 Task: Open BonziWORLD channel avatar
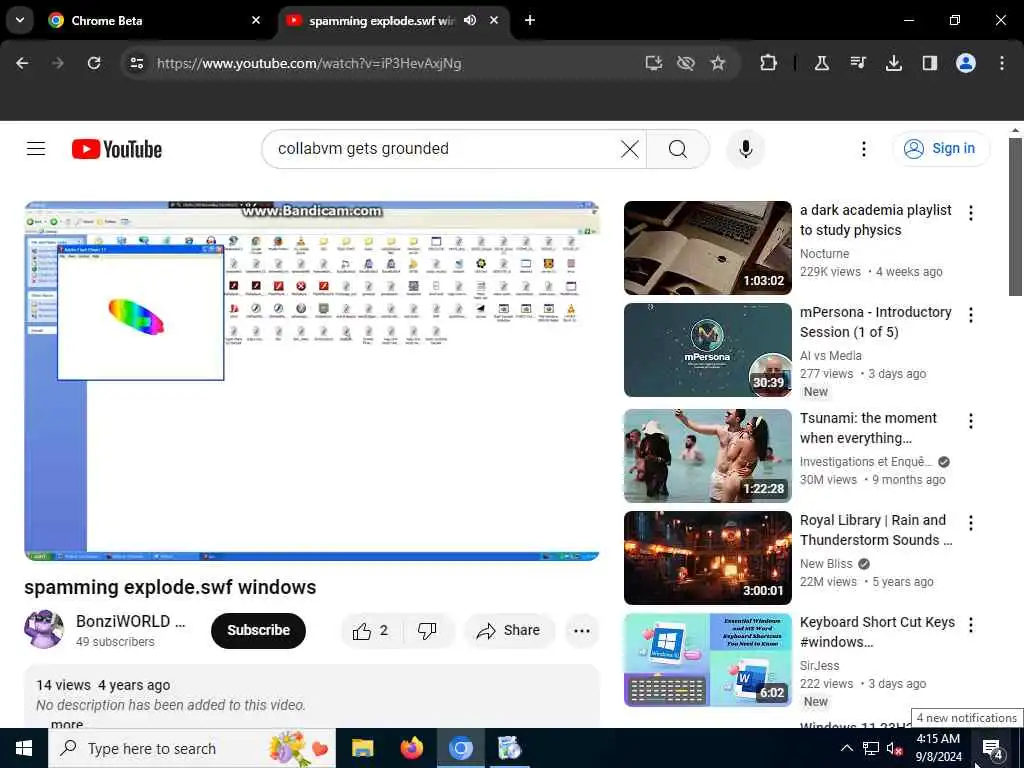point(44,630)
